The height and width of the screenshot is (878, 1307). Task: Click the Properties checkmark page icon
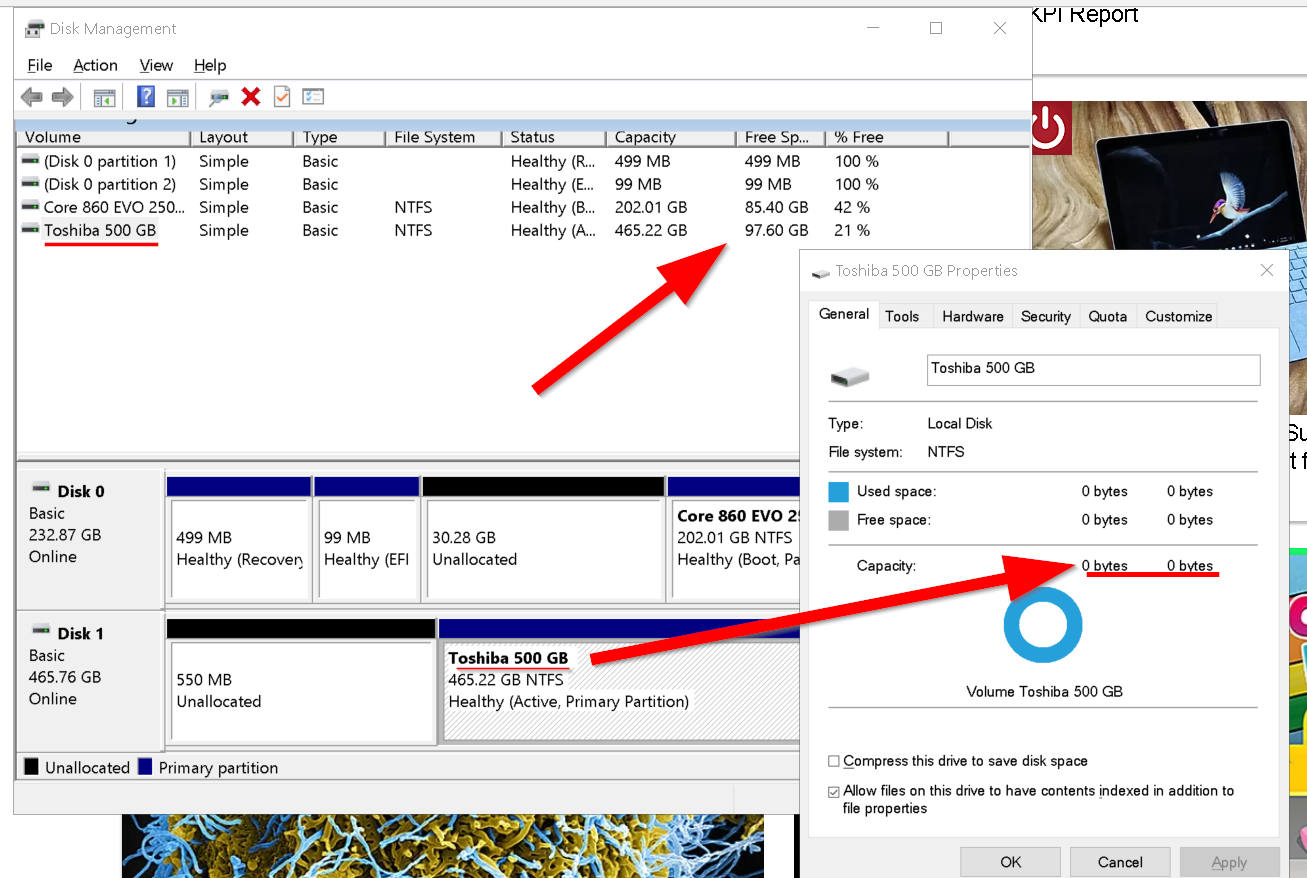[282, 97]
